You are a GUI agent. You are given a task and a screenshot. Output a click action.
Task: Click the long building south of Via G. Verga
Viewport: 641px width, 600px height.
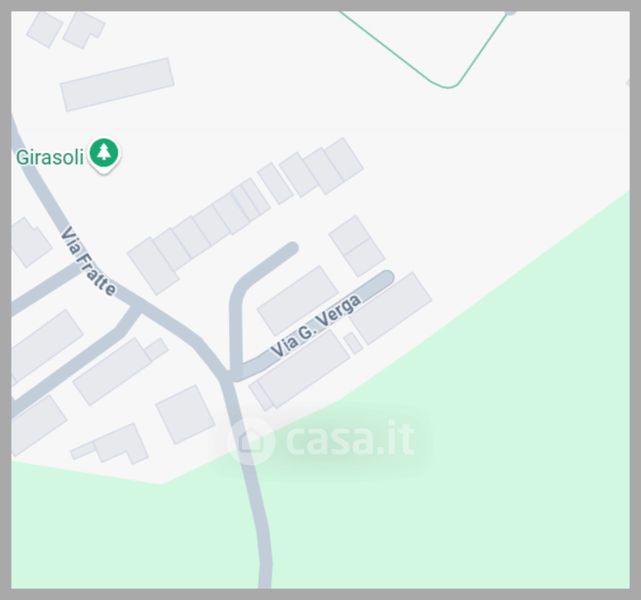click(x=303, y=369)
